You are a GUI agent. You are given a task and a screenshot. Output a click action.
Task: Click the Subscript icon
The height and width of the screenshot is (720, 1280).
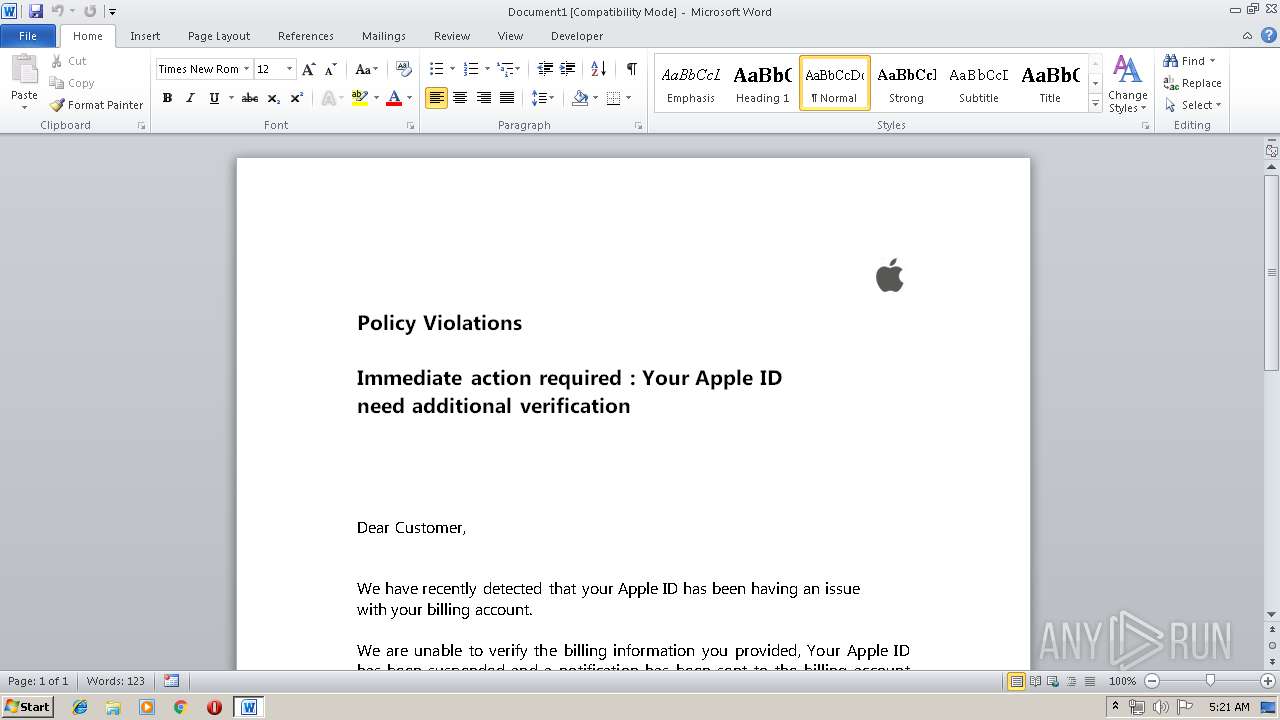click(274, 98)
